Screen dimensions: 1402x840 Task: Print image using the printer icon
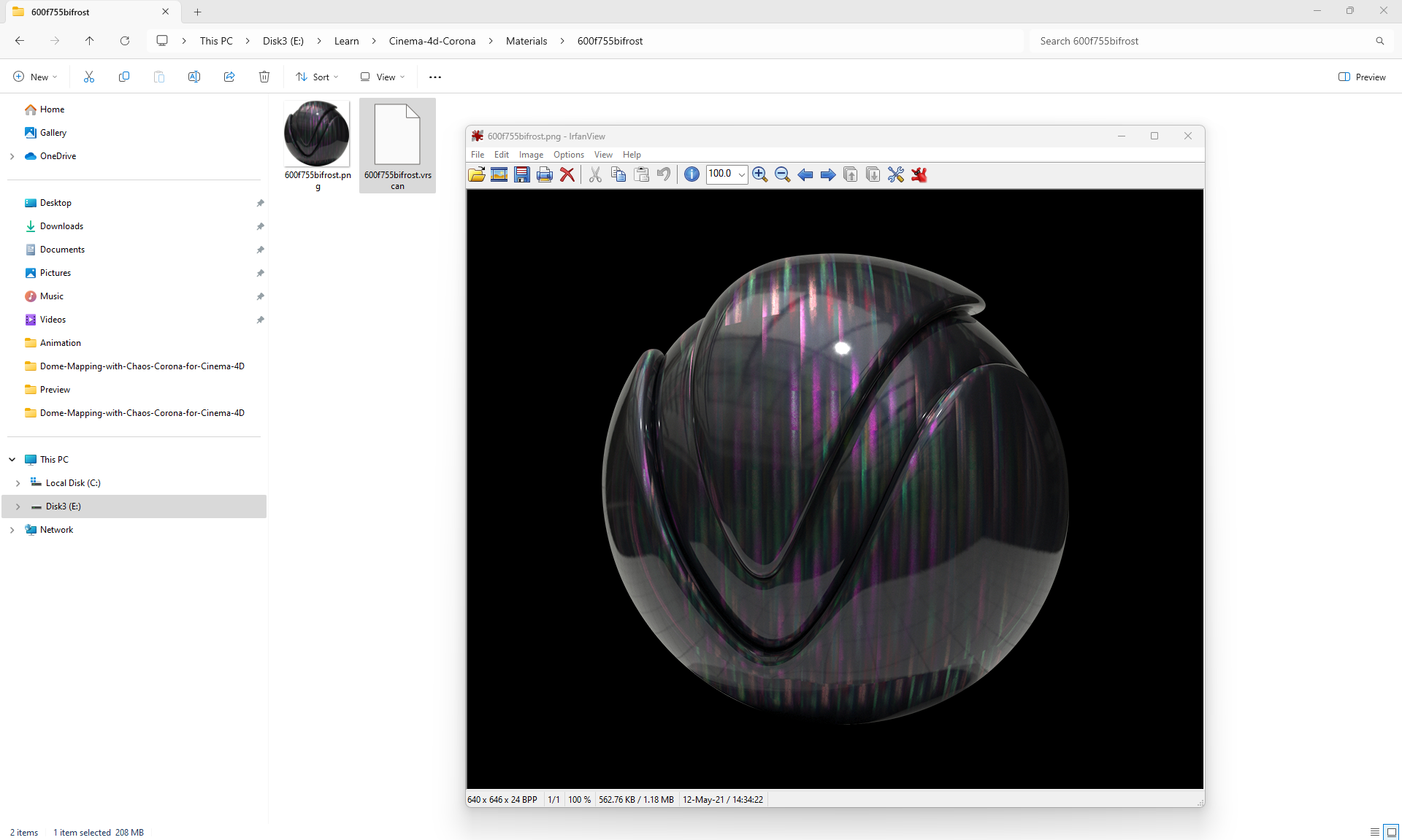click(x=545, y=174)
